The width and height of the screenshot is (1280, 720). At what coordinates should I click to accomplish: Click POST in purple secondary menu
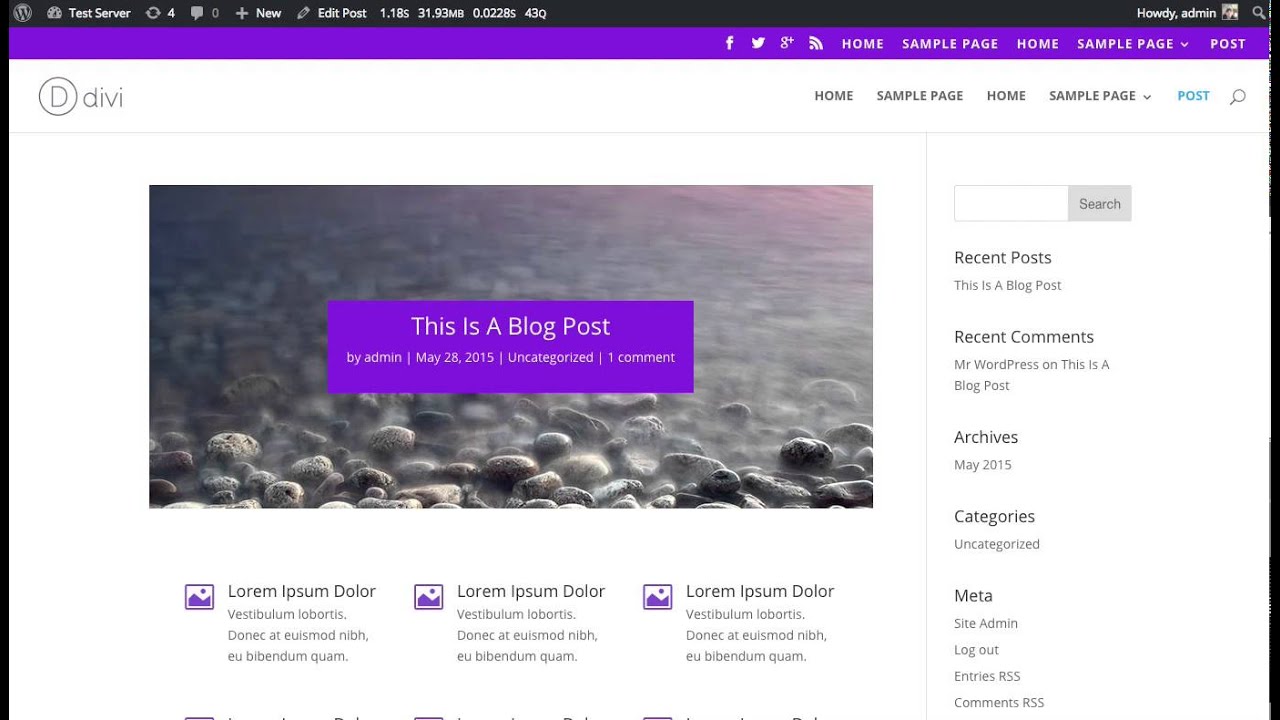(1228, 44)
